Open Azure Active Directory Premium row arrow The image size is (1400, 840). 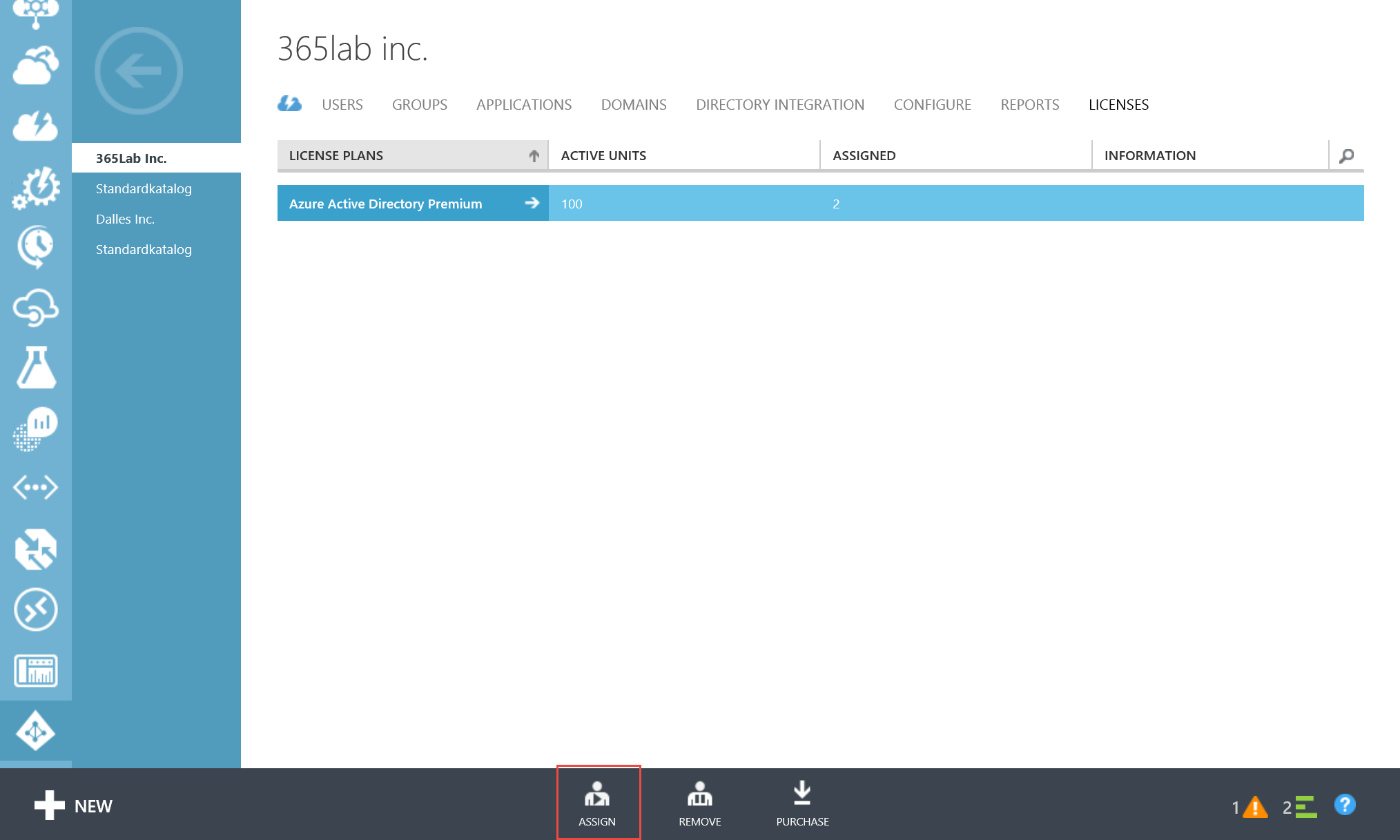tap(532, 203)
